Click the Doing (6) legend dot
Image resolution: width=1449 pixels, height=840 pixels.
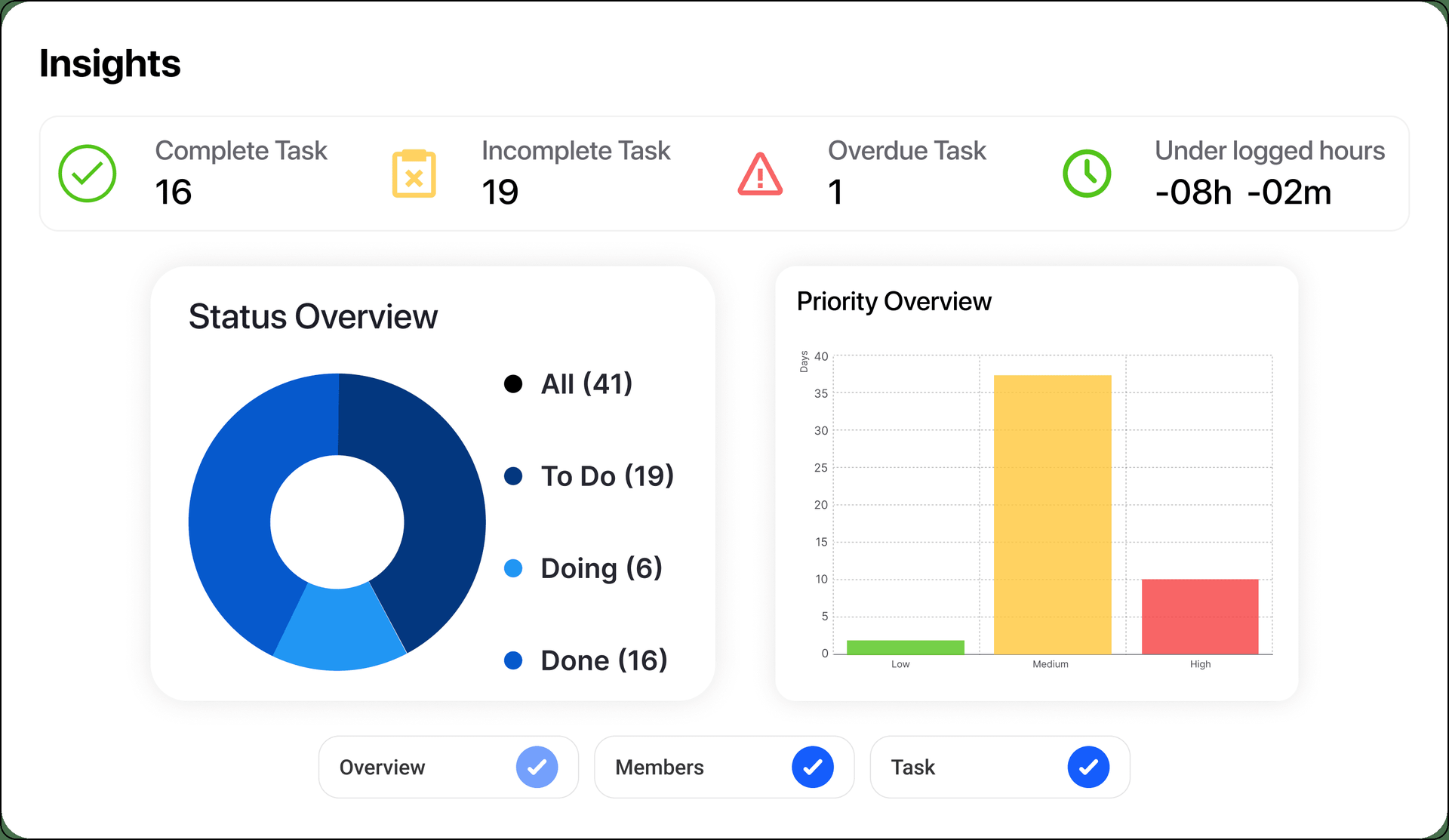513,568
